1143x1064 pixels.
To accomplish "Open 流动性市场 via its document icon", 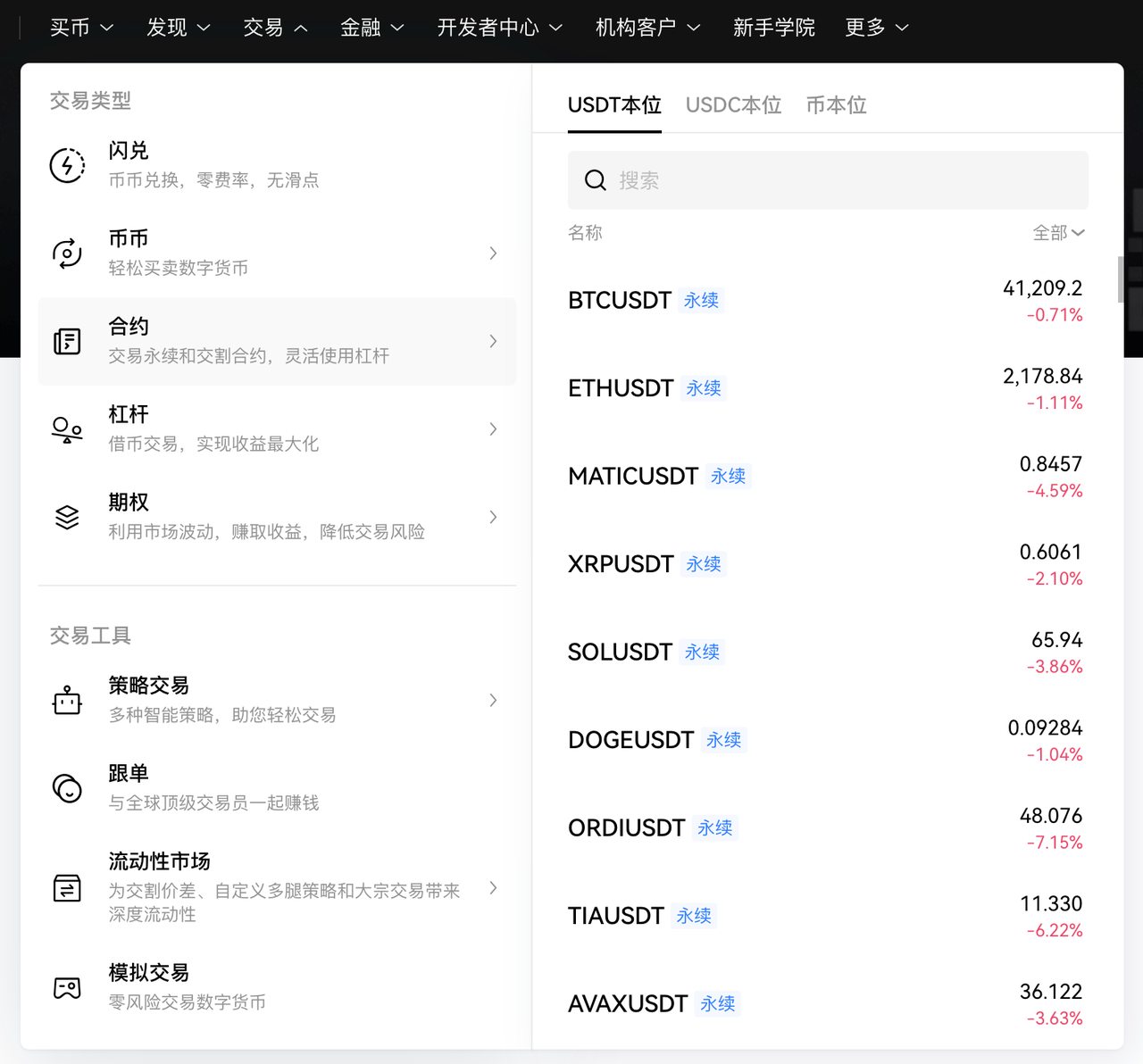I will click(x=67, y=888).
